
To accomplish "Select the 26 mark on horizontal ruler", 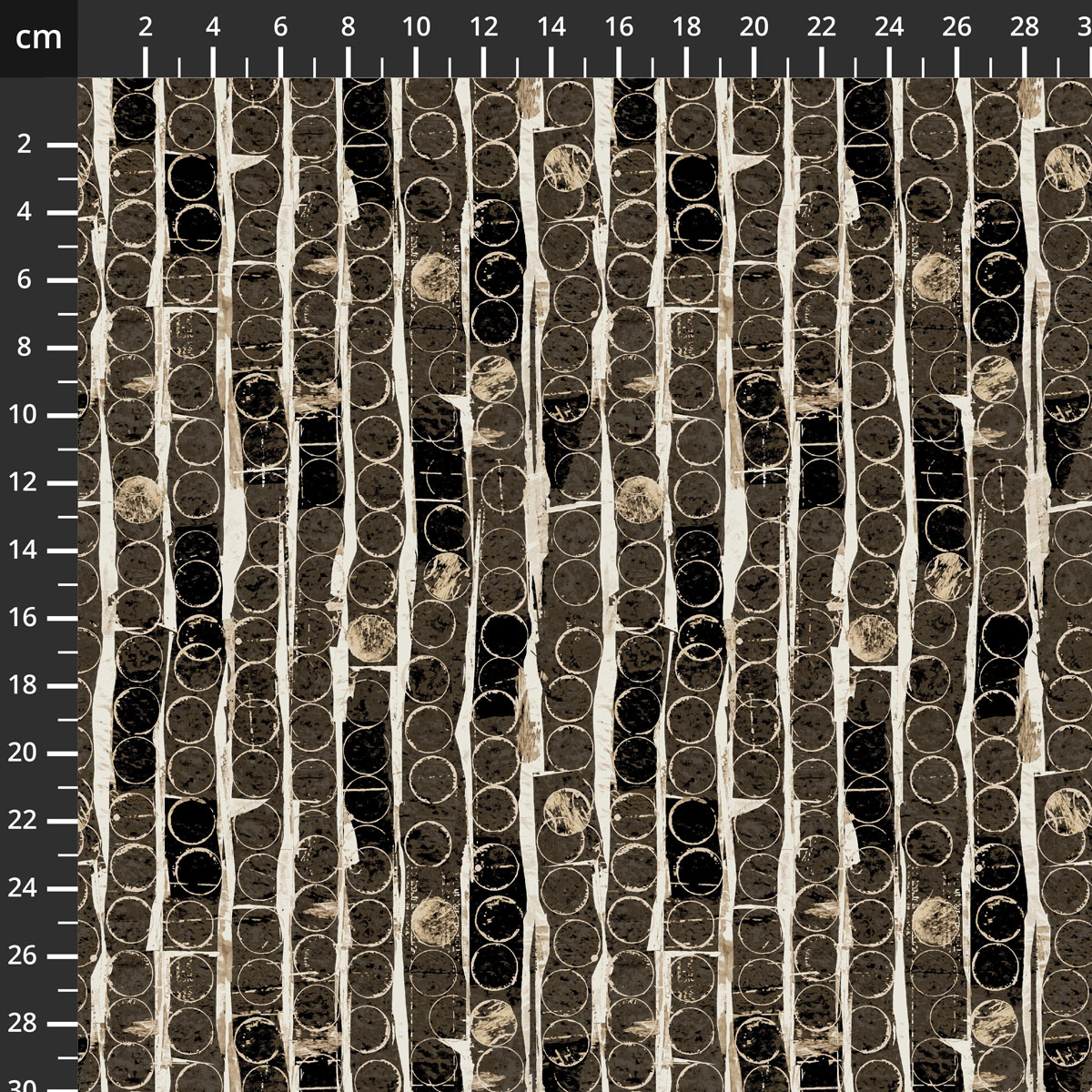I will click(x=956, y=27).
